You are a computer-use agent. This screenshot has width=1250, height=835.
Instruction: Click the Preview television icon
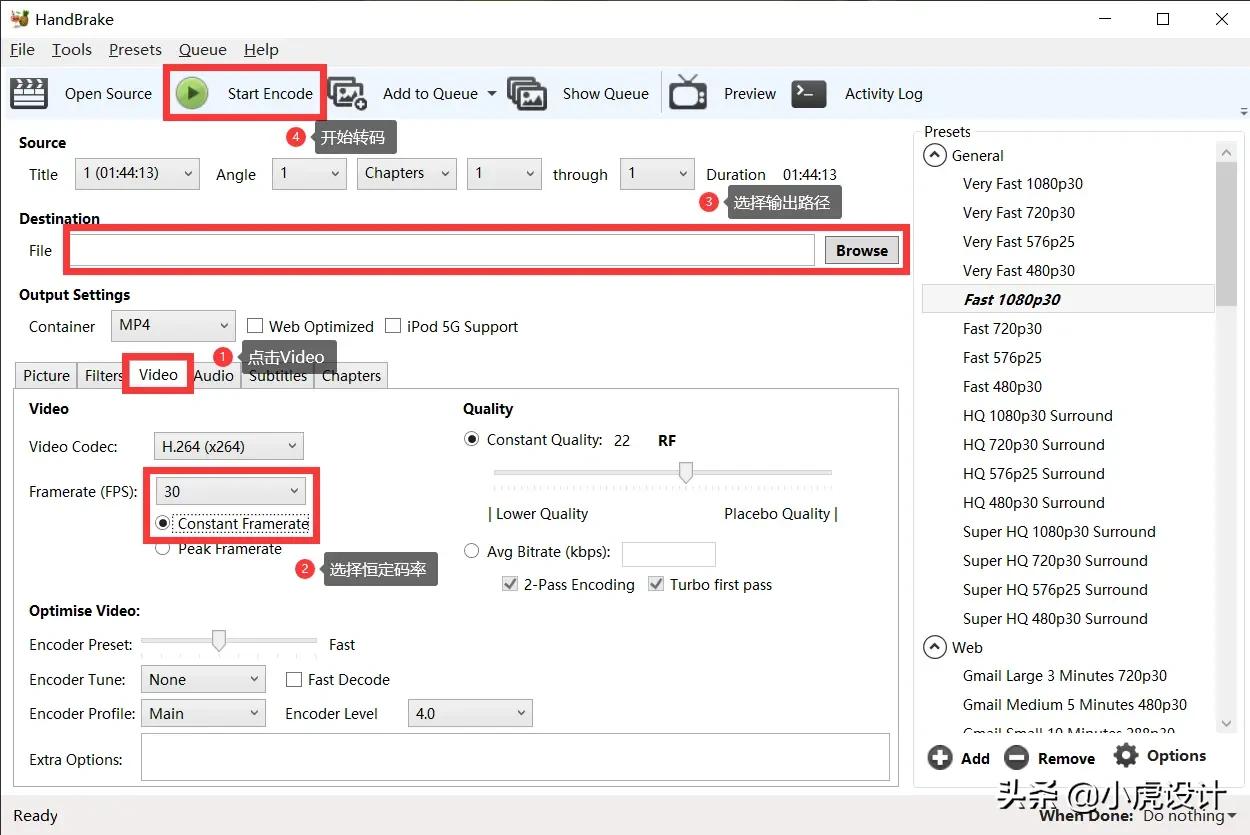click(688, 93)
